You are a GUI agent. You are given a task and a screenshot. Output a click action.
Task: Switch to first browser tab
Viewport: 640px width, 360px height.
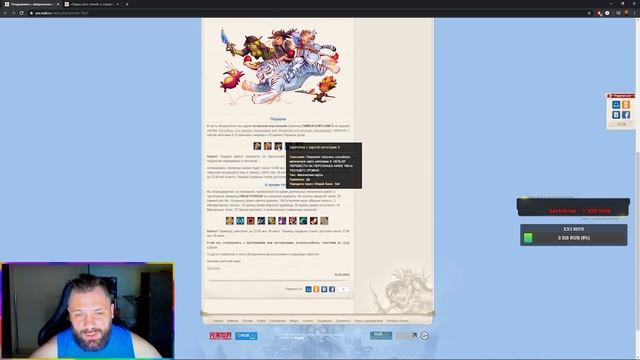[31, 4]
